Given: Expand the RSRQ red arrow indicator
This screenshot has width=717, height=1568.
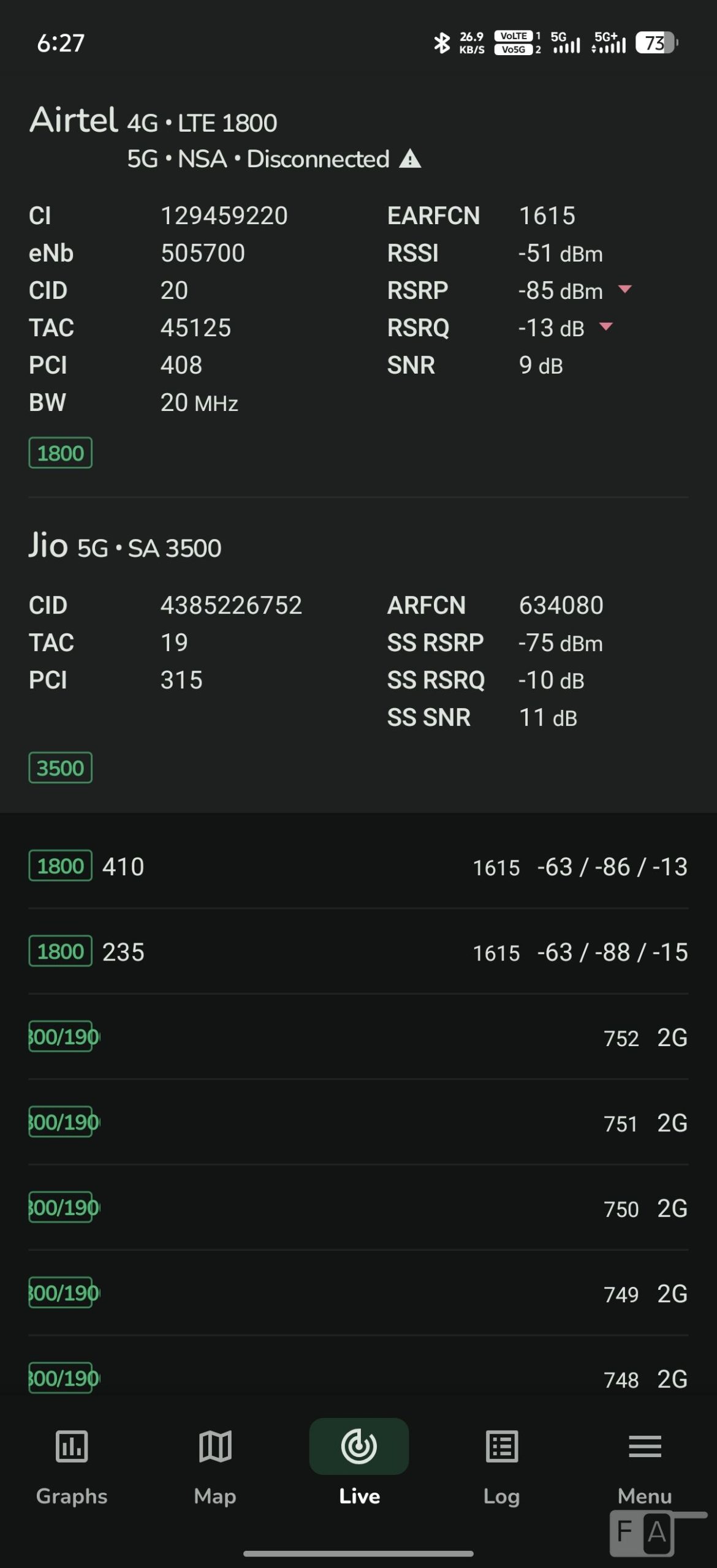Looking at the screenshot, I should 606,326.
